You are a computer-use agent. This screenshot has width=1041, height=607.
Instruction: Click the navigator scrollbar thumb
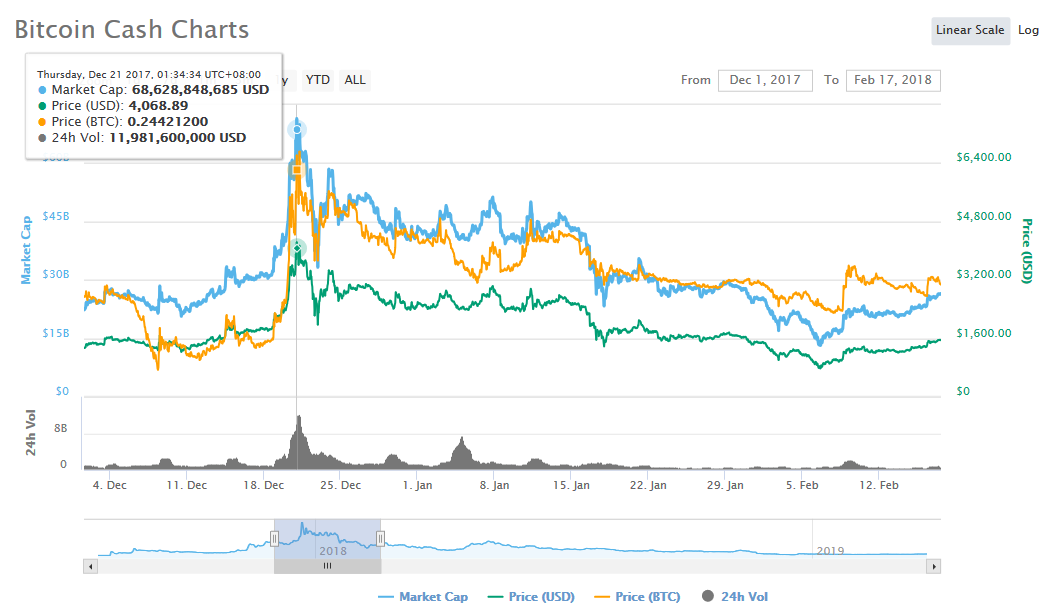327,566
